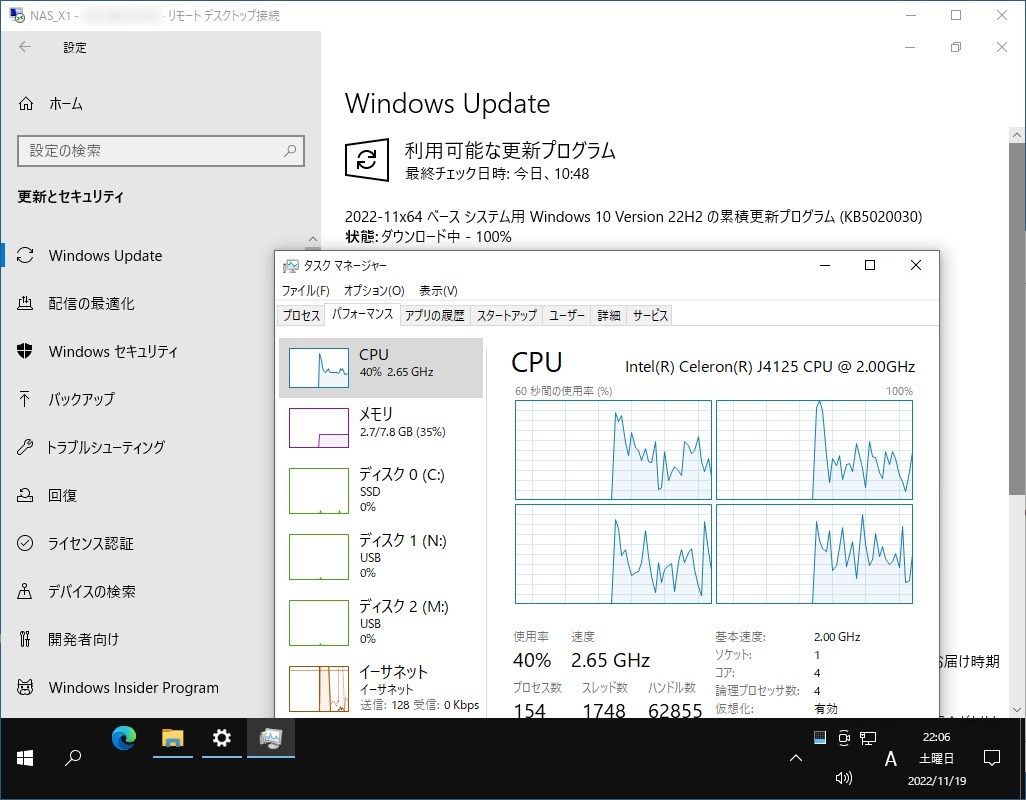Click the 基本速度 value 2.00 GHz
The height and width of the screenshot is (800, 1026).
[837, 636]
